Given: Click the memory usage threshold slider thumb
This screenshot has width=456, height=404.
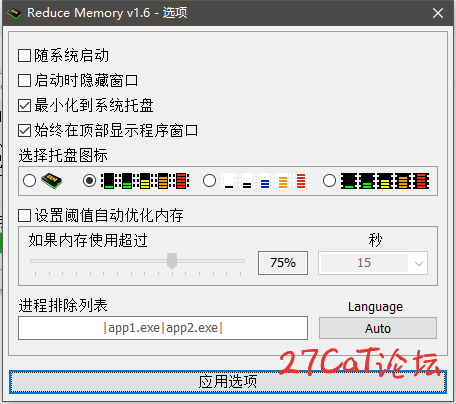Looking at the screenshot, I should [x=172, y=261].
